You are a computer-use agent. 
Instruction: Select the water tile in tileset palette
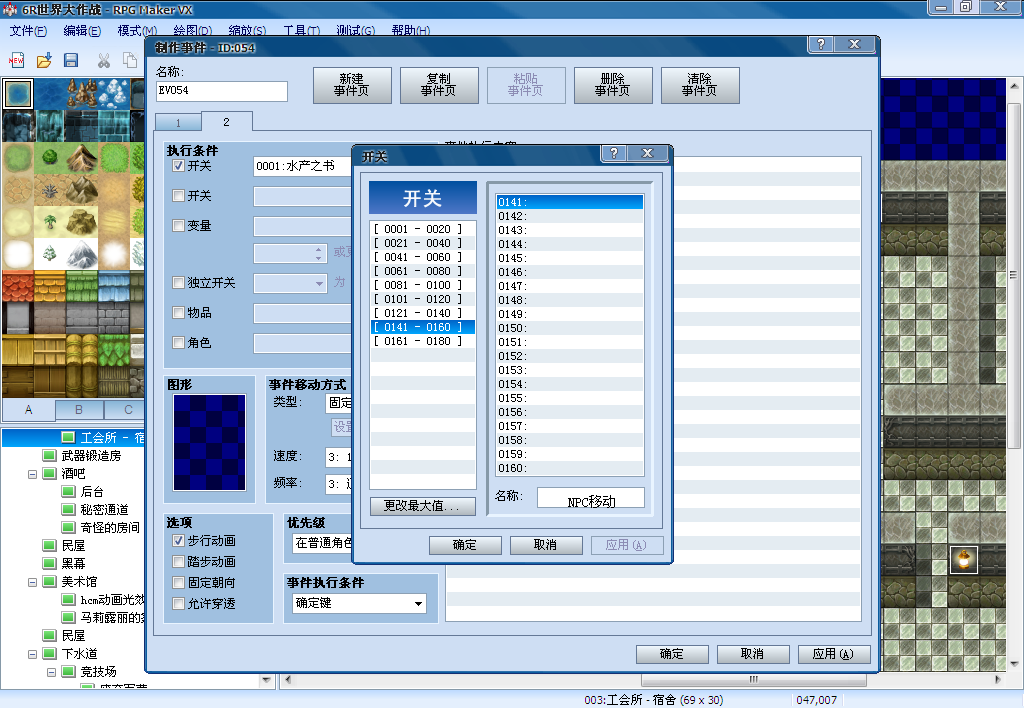18,94
